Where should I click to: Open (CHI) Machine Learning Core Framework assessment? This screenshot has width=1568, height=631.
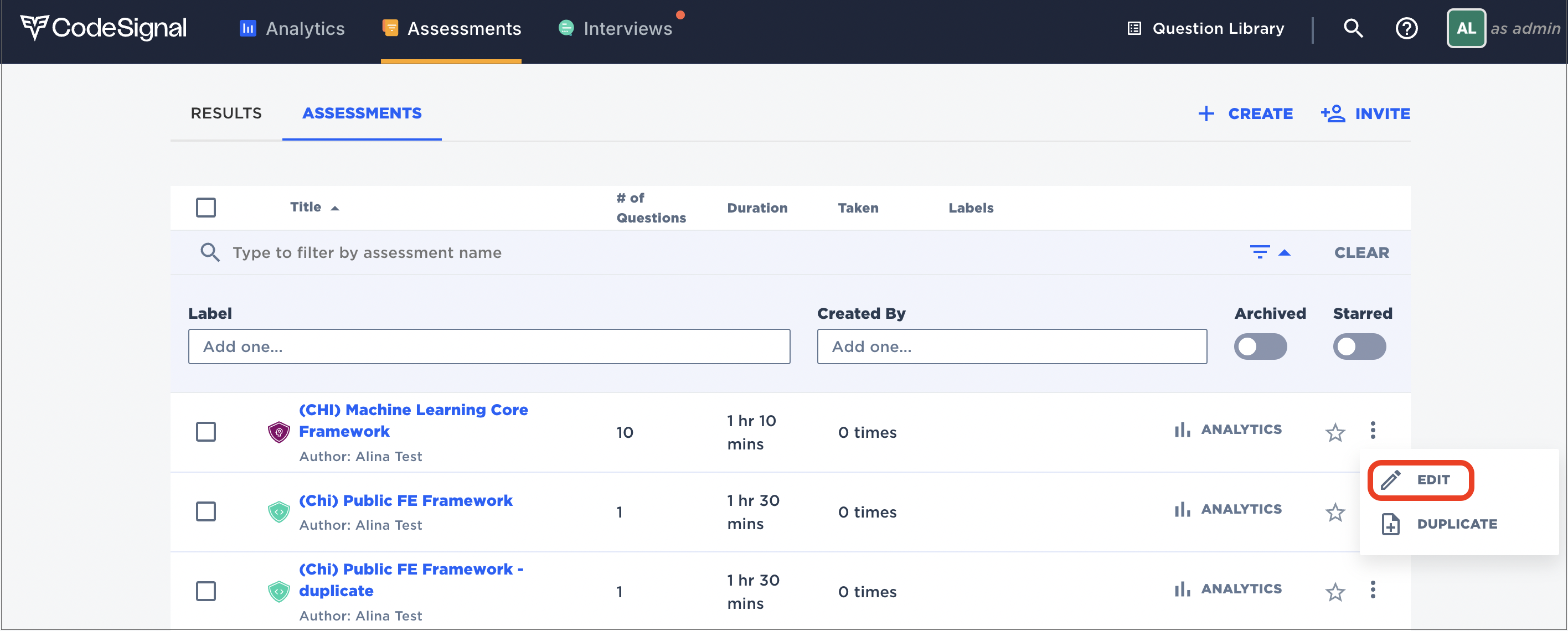[413, 421]
